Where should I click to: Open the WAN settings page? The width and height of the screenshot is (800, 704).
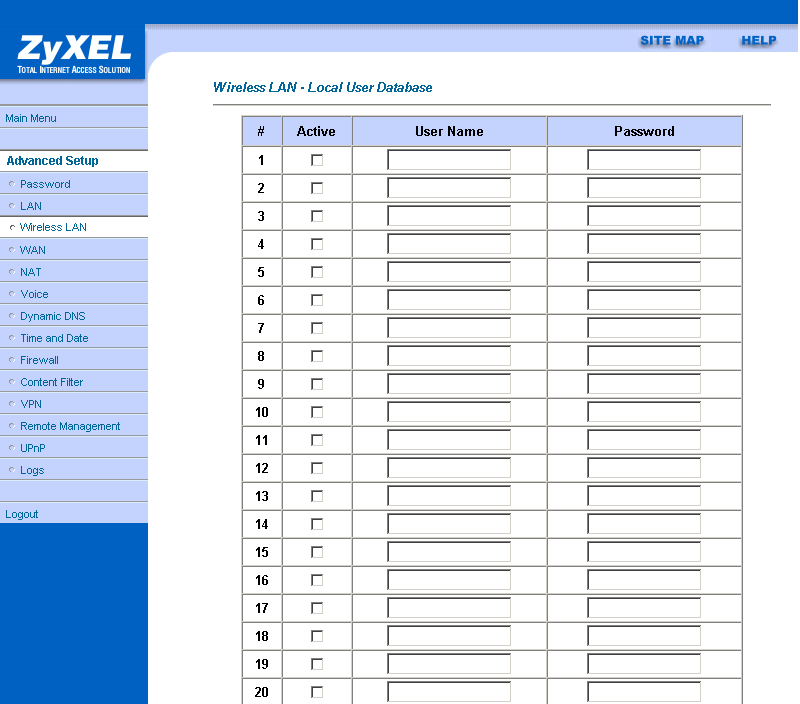coord(33,250)
